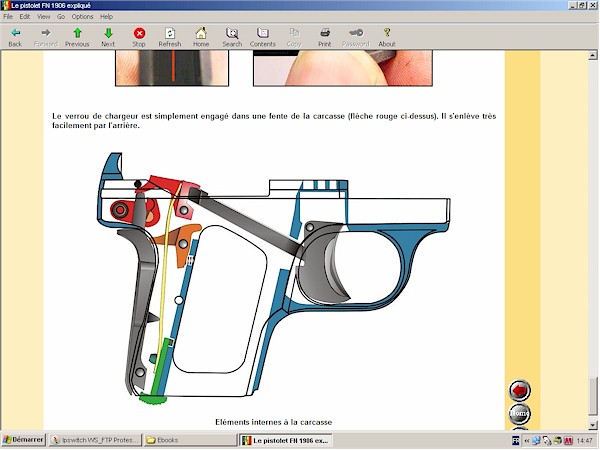Open the Options menu

coord(82,16)
